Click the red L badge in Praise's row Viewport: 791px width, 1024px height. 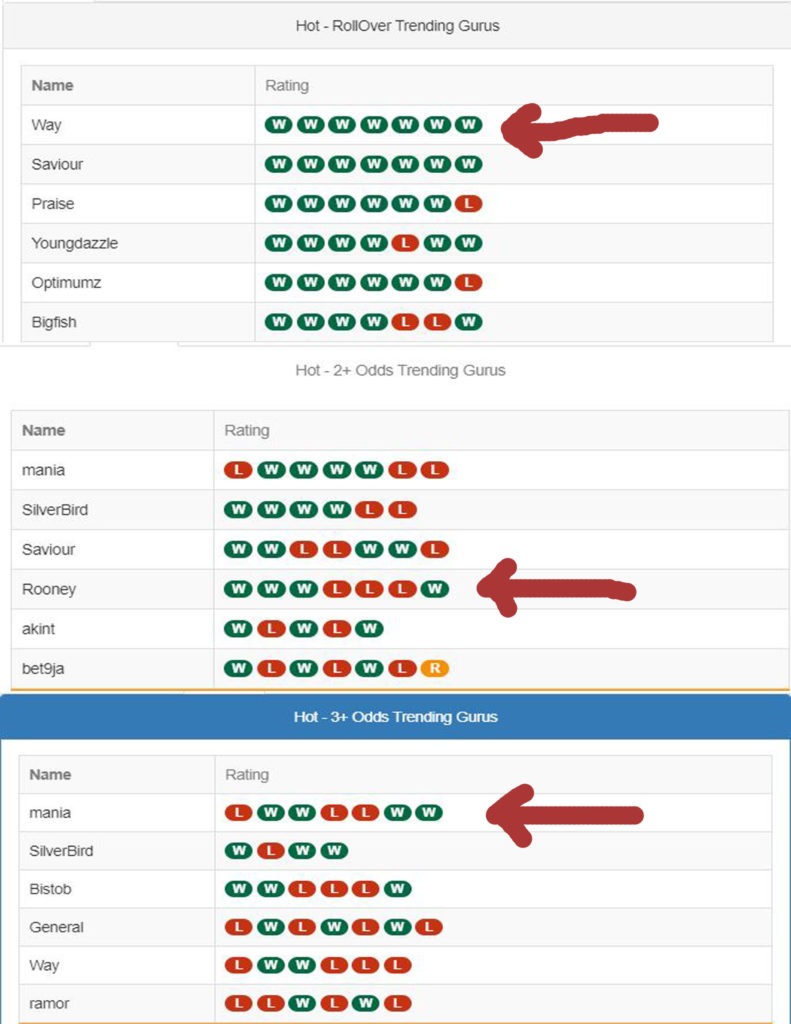(468, 204)
